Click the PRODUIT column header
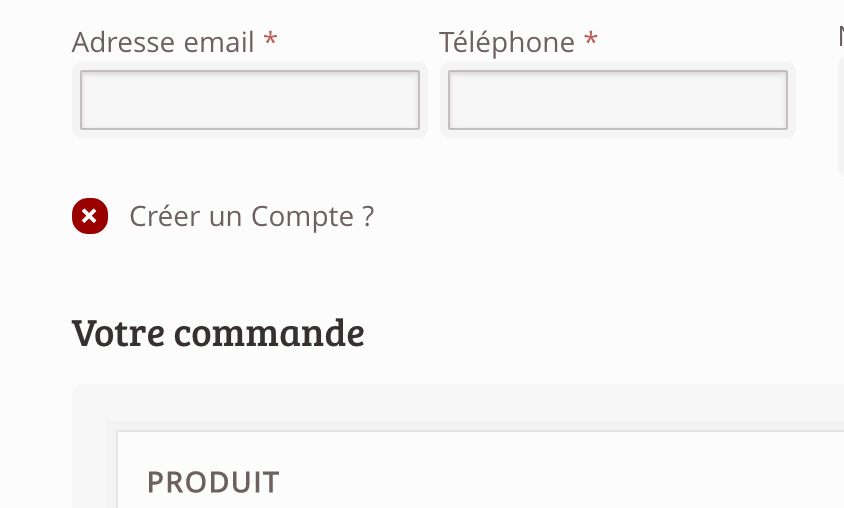Image resolution: width=844 pixels, height=508 pixels. point(213,482)
